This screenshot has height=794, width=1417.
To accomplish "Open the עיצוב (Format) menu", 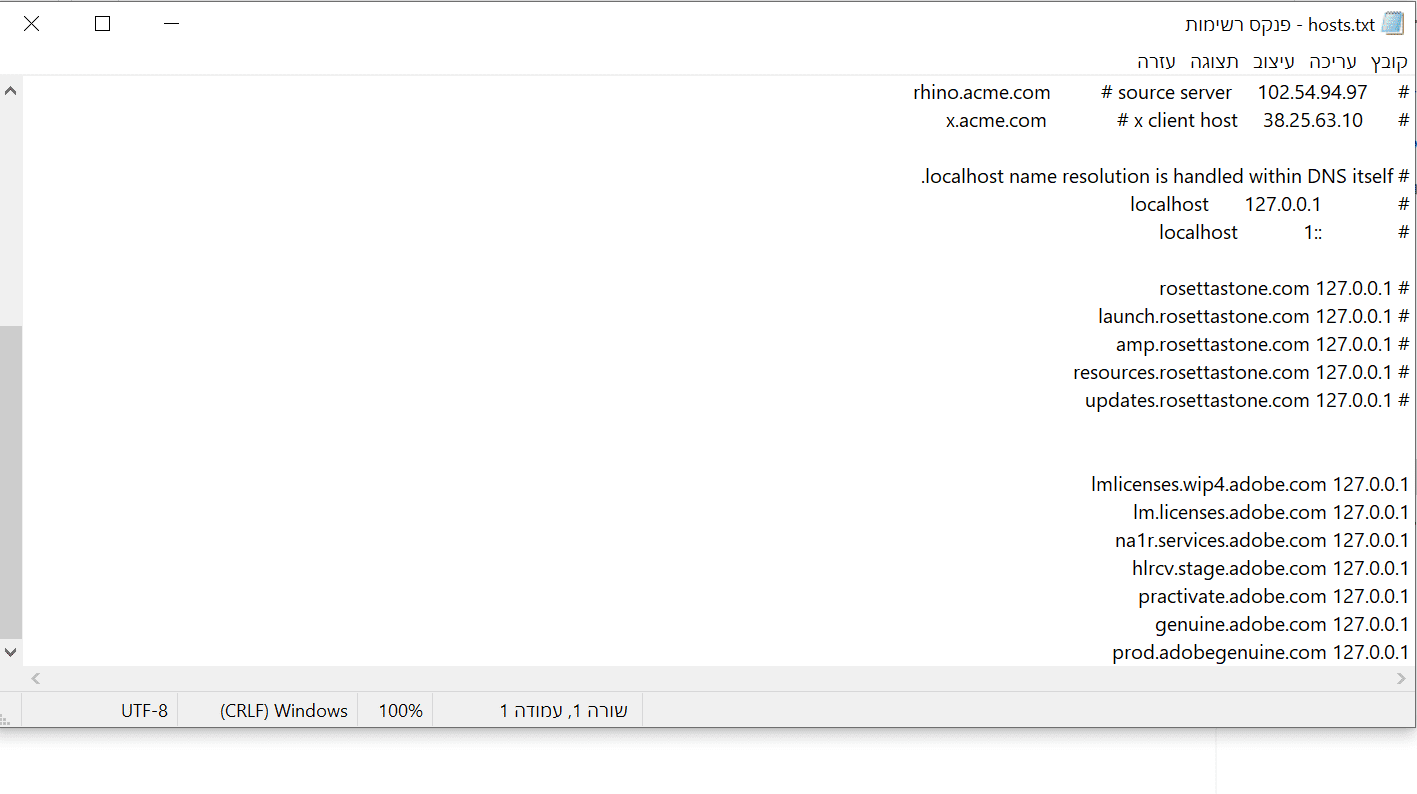I will pos(1275,62).
